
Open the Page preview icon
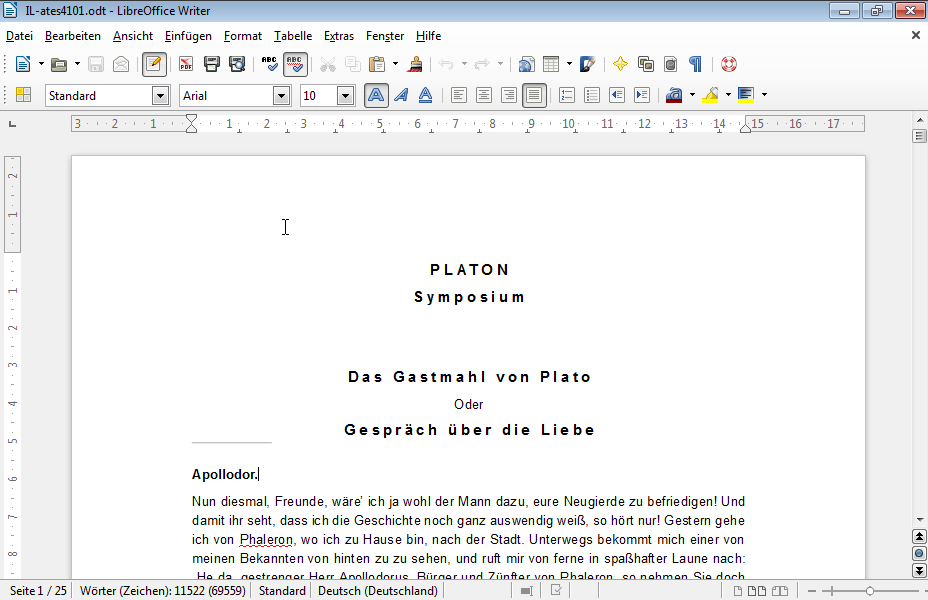tap(237, 64)
